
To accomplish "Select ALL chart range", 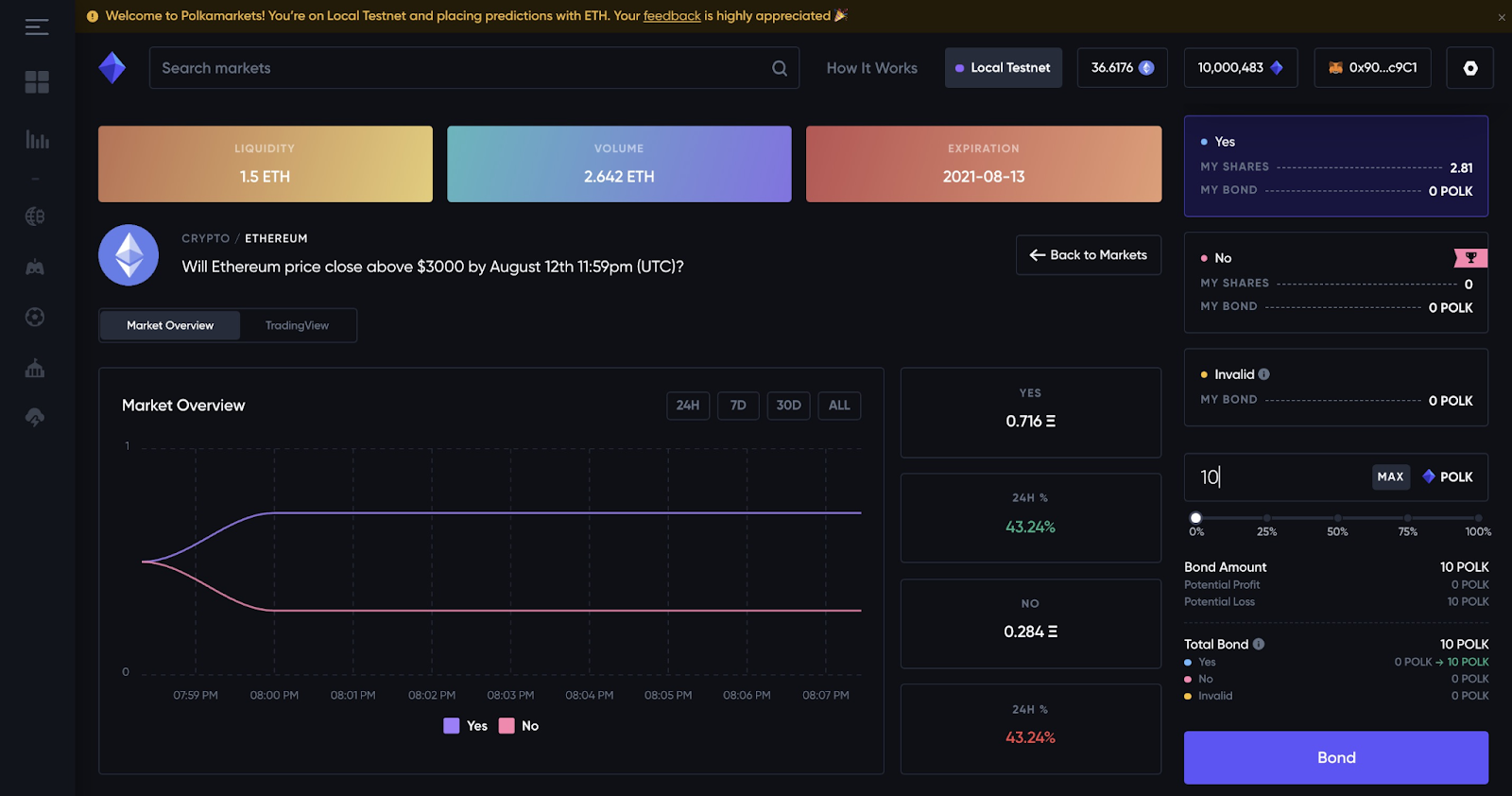I will tap(839, 406).
